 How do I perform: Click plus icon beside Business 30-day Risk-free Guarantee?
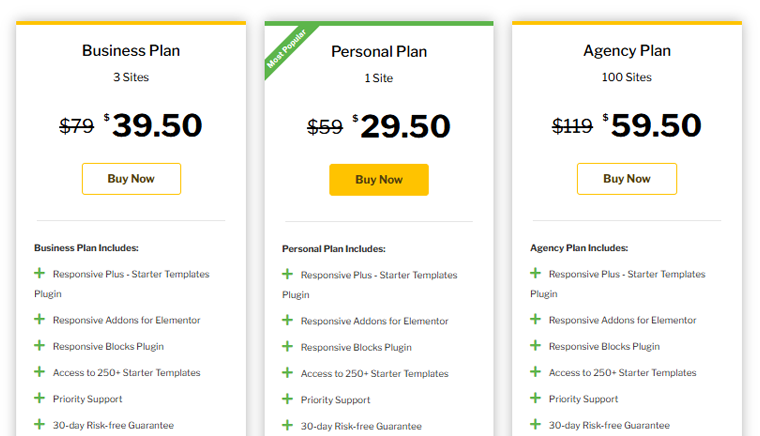[x=39, y=424]
